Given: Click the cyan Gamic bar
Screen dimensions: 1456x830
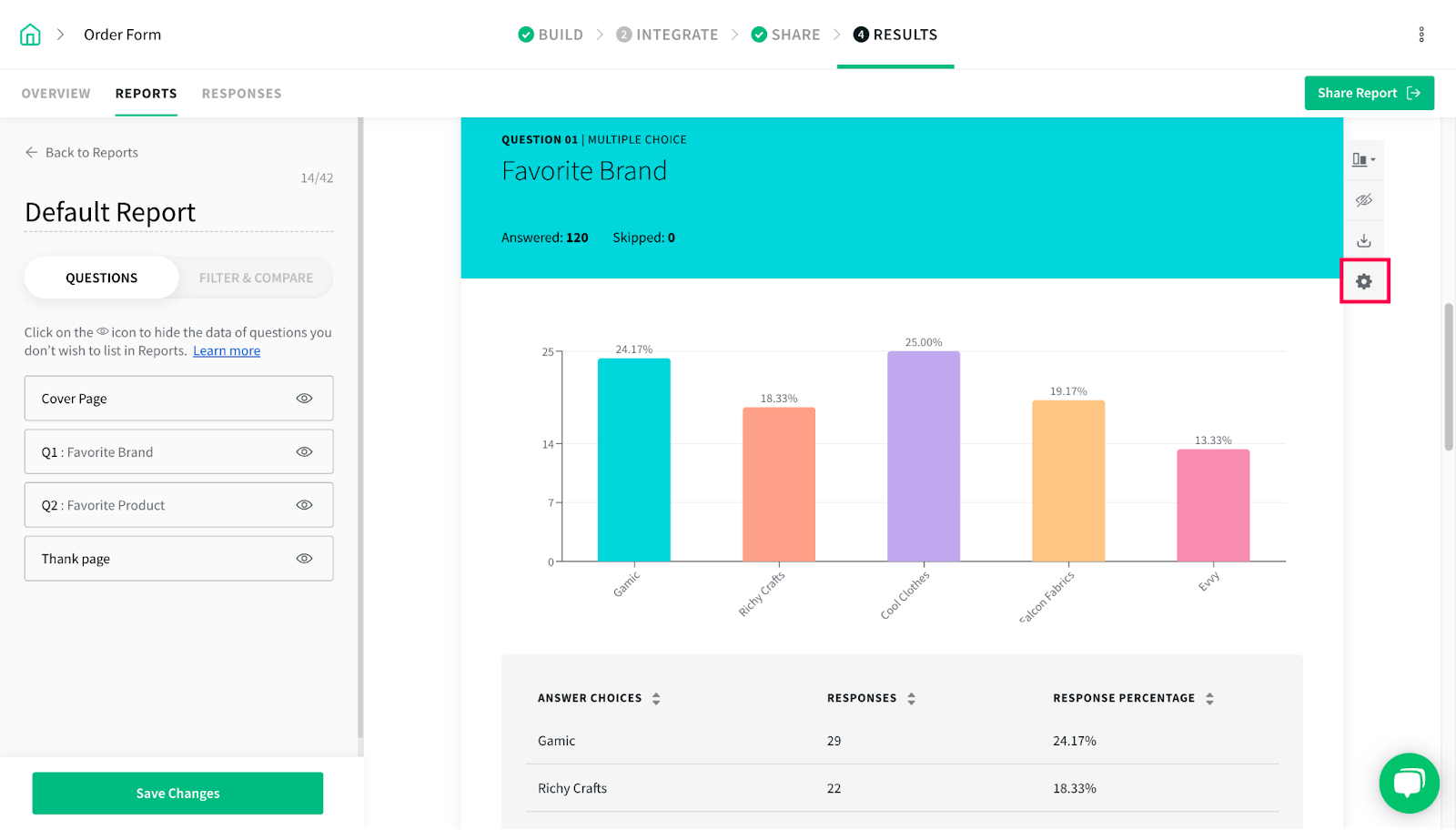Looking at the screenshot, I should pos(634,461).
